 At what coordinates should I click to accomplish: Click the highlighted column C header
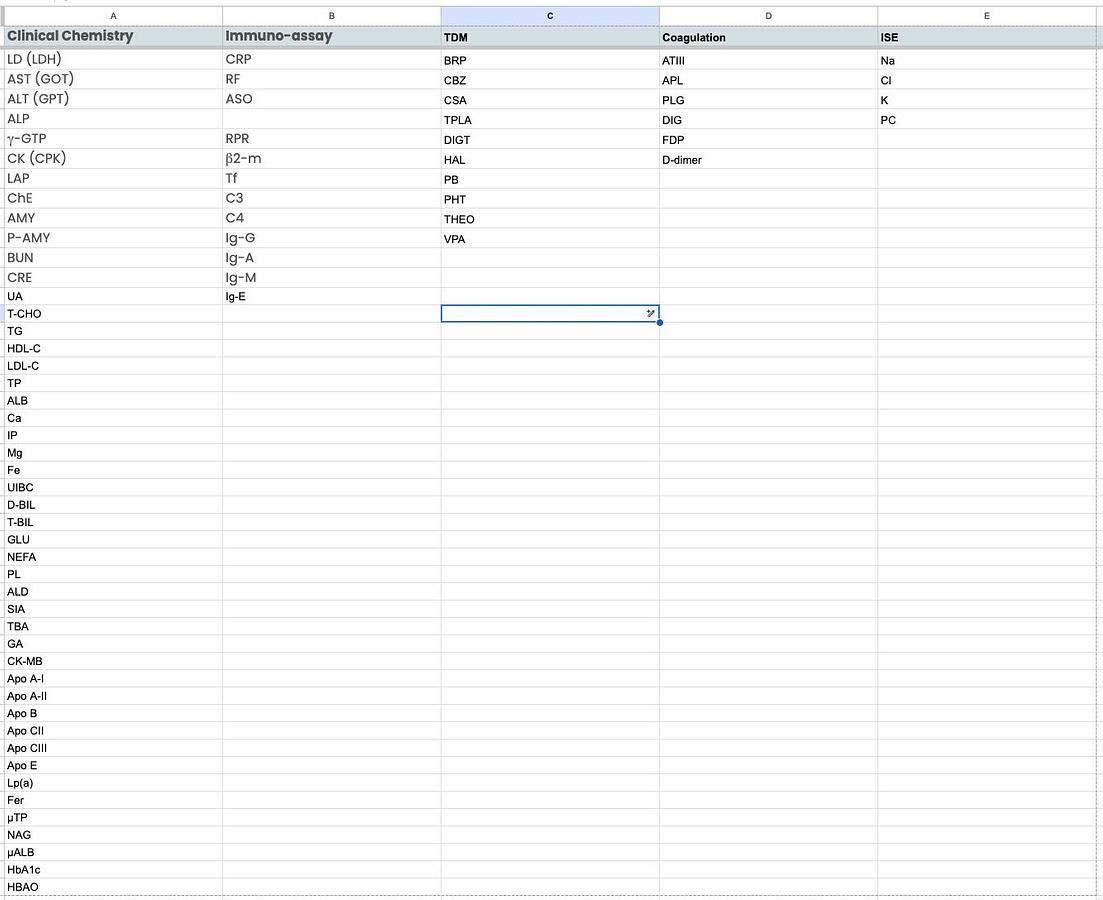coord(550,16)
